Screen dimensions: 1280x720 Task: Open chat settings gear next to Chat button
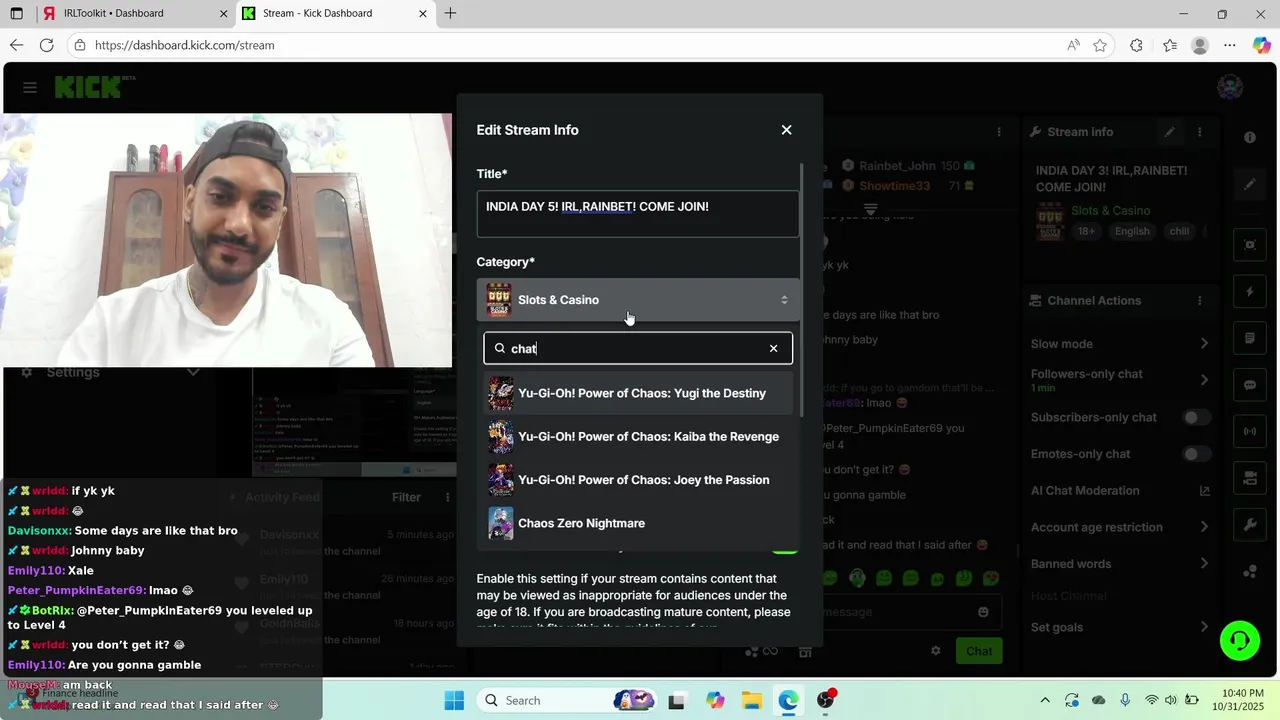click(x=936, y=651)
